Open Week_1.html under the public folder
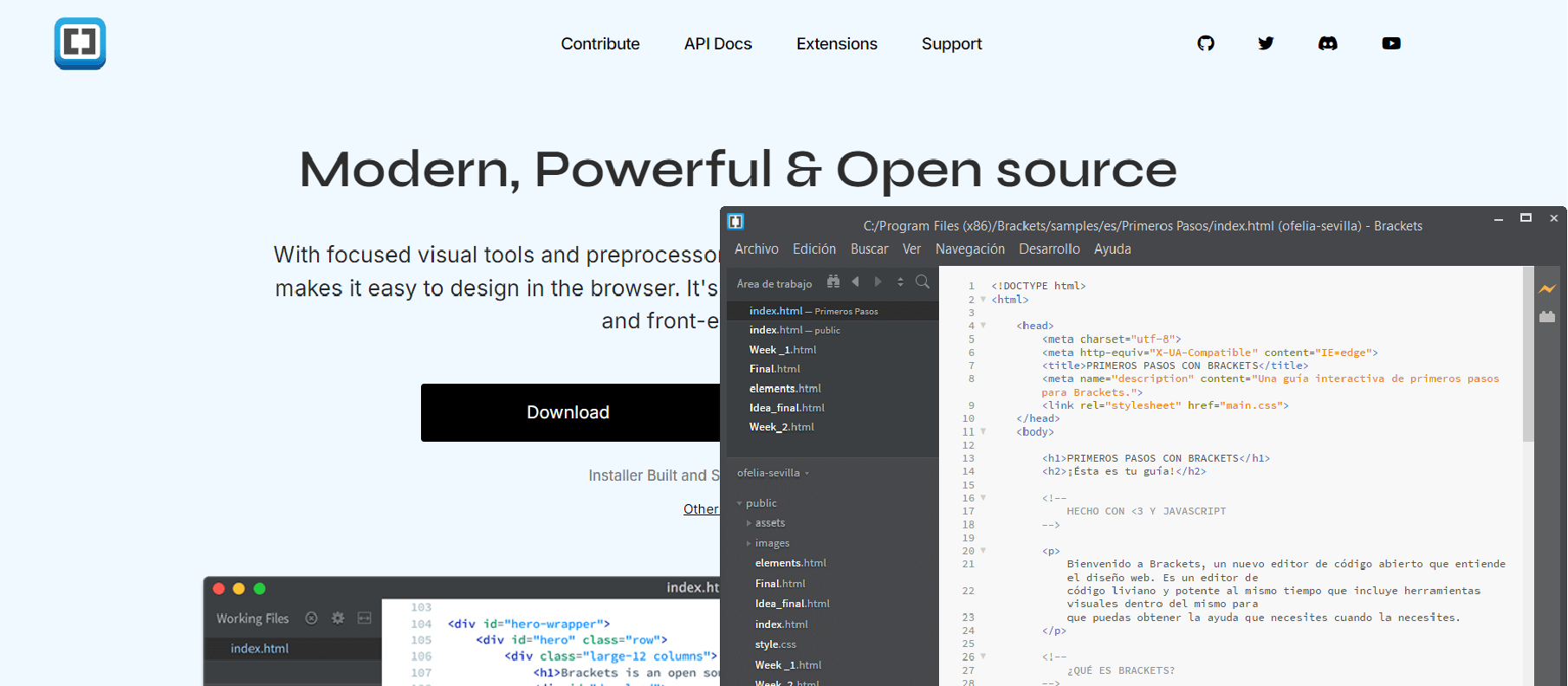The width and height of the screenshot is (1568, 686). pyautogui.click(x=788, y=665)
